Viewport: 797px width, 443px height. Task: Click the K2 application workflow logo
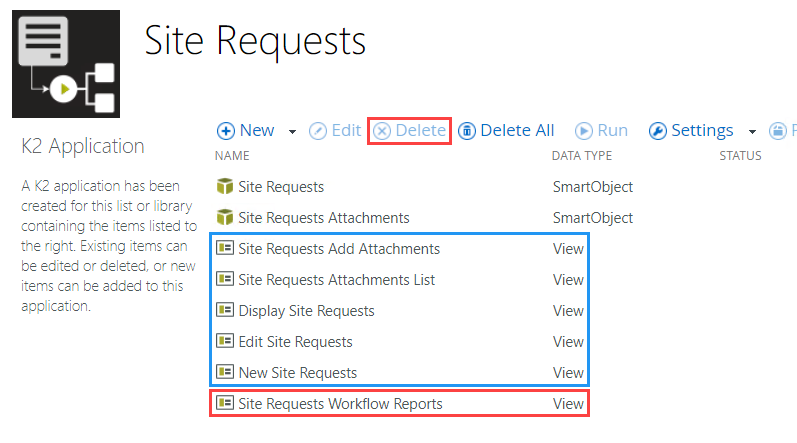coord(66,64)
